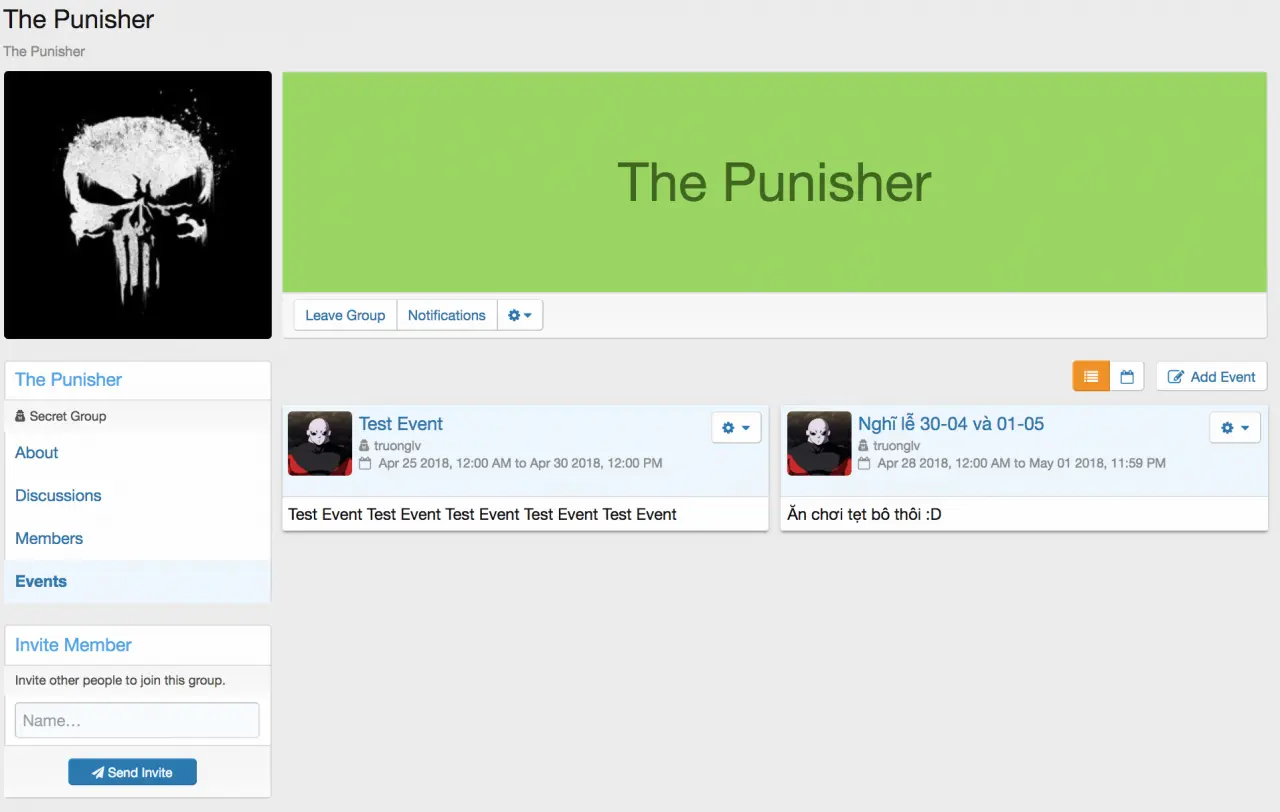Click the Leave Group button
1280x812 pixels.
345,315
